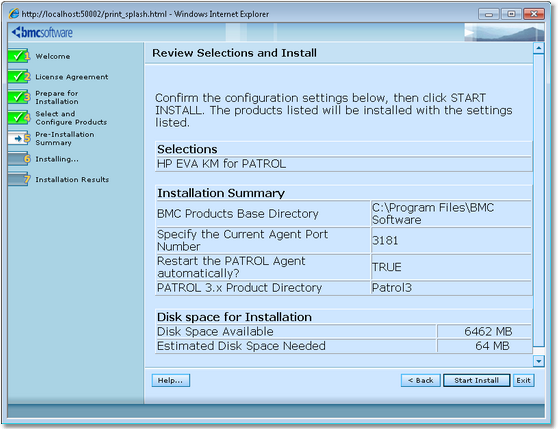Exit the installer with the Exit button
Viewport: 558px width, 431px height.
523,380
